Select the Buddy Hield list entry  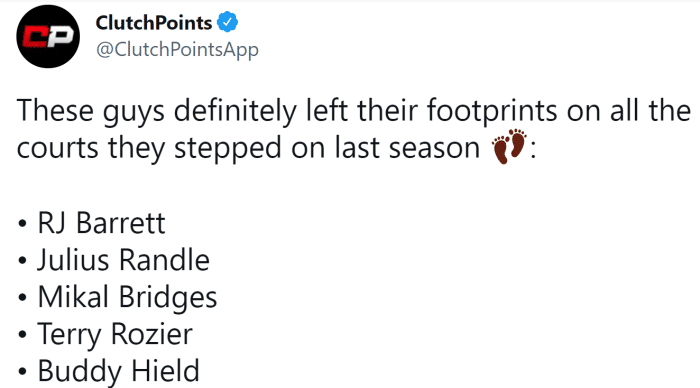(x=119, y=371)
